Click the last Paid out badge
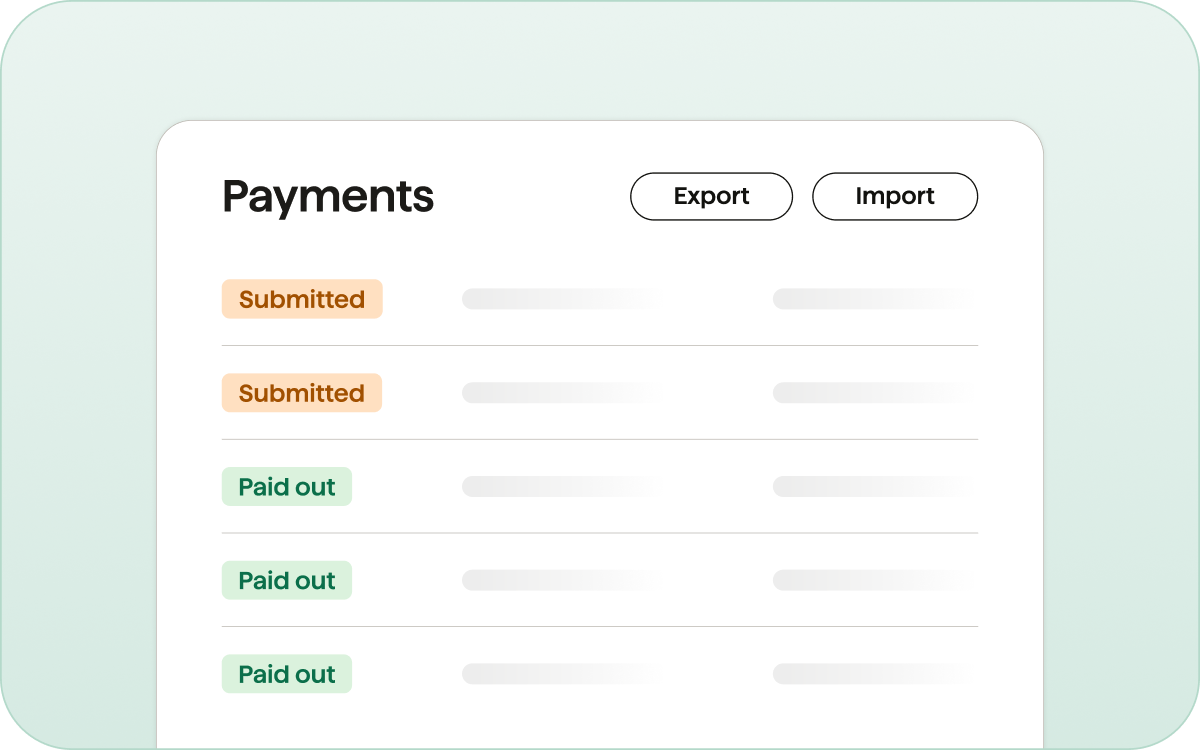1200x750 pixels. 287,675
